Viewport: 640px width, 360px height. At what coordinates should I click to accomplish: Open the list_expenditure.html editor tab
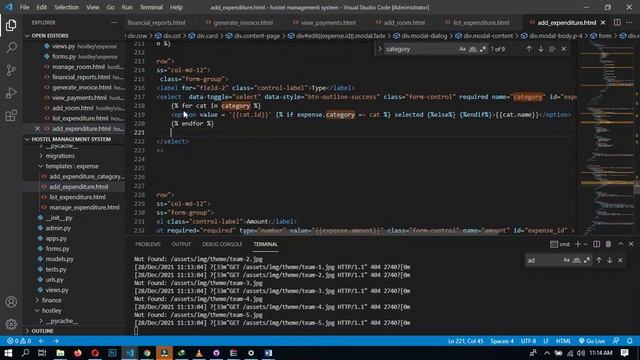coord(481,22)
